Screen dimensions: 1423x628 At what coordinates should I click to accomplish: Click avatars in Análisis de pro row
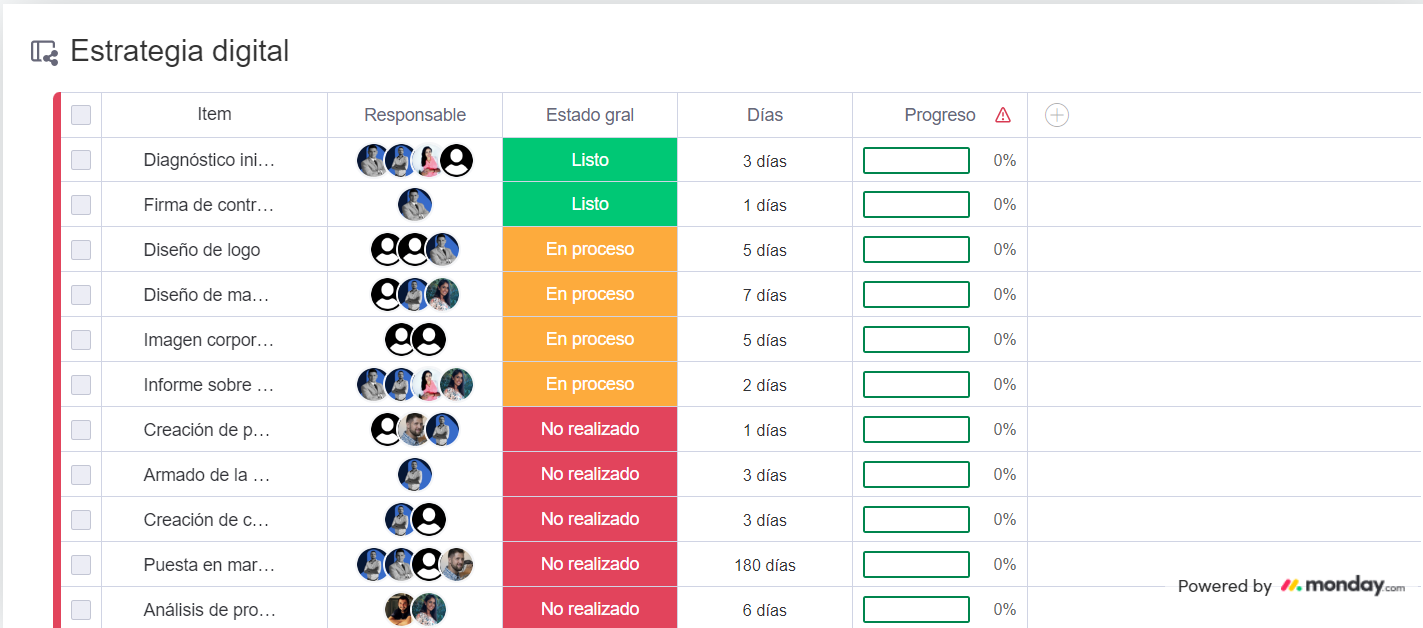[x=415, y=609]
